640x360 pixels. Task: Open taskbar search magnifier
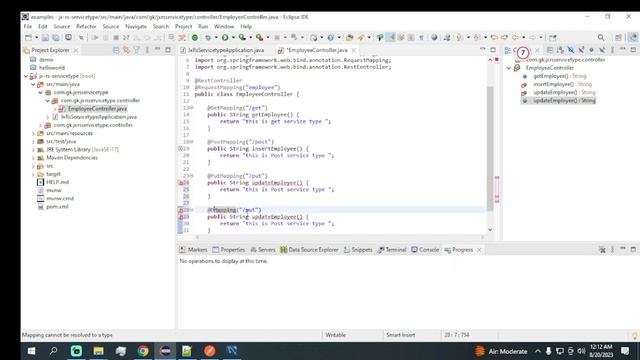pos(53,351)
